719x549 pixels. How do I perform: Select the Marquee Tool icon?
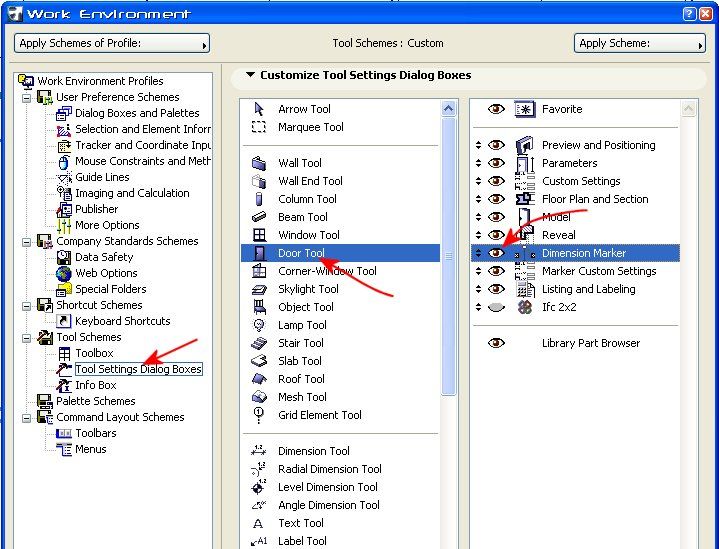tap(259, 127)
